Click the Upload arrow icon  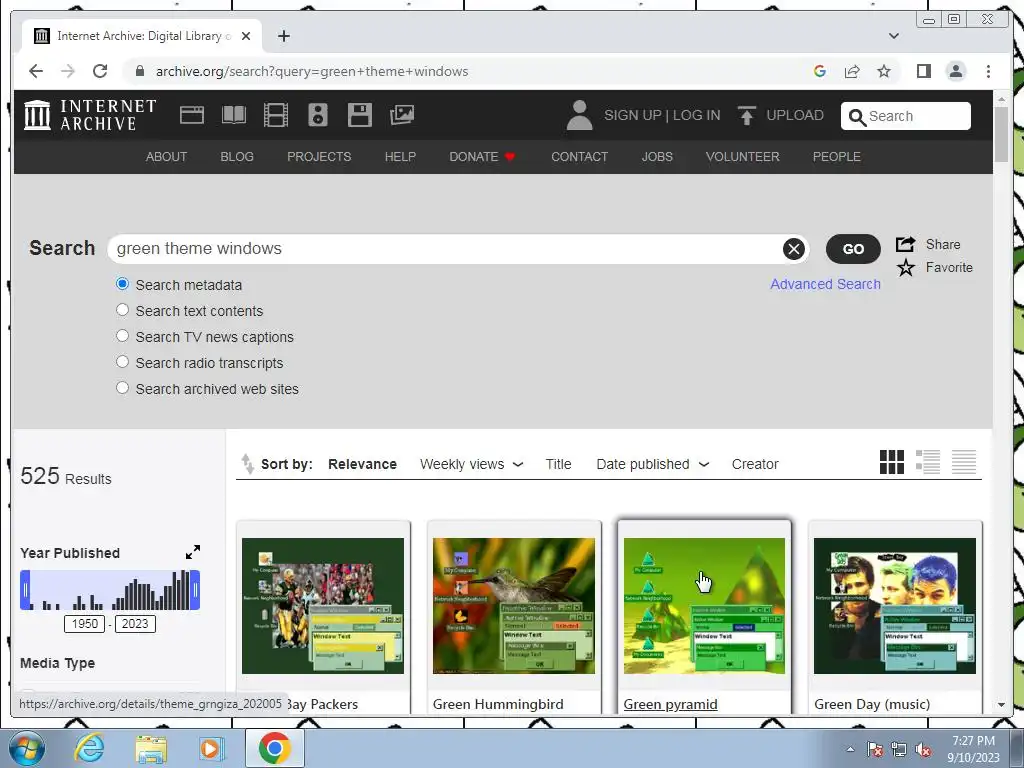(x=746, y=116)
